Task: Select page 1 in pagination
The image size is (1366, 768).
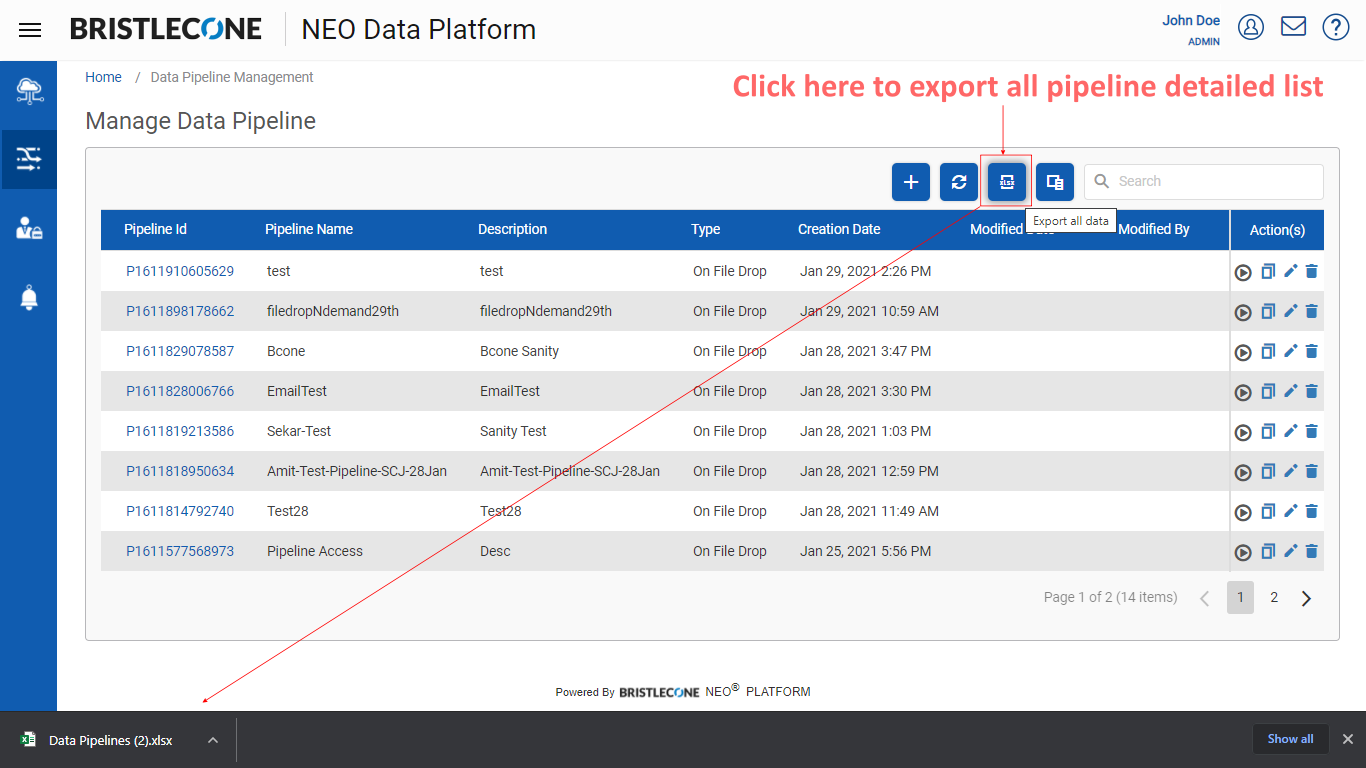Action: point(1240,597)
